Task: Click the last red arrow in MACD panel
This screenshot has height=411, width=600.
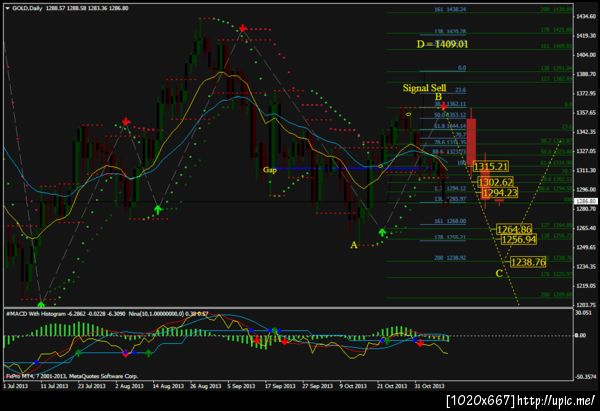Action: [x=420, y=343]
